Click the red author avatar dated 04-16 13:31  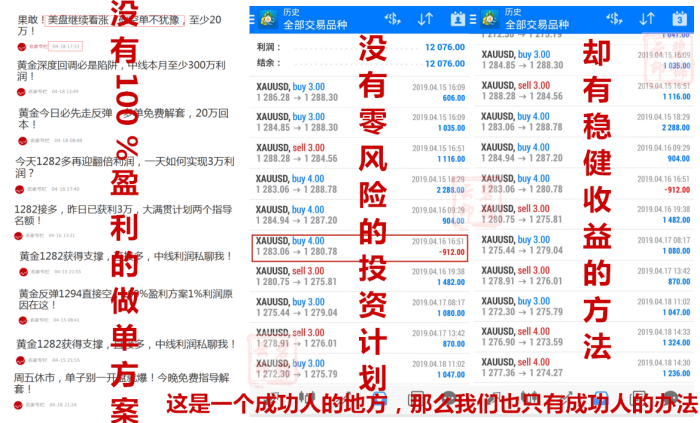pyautogui.click(x=18, y=236)
